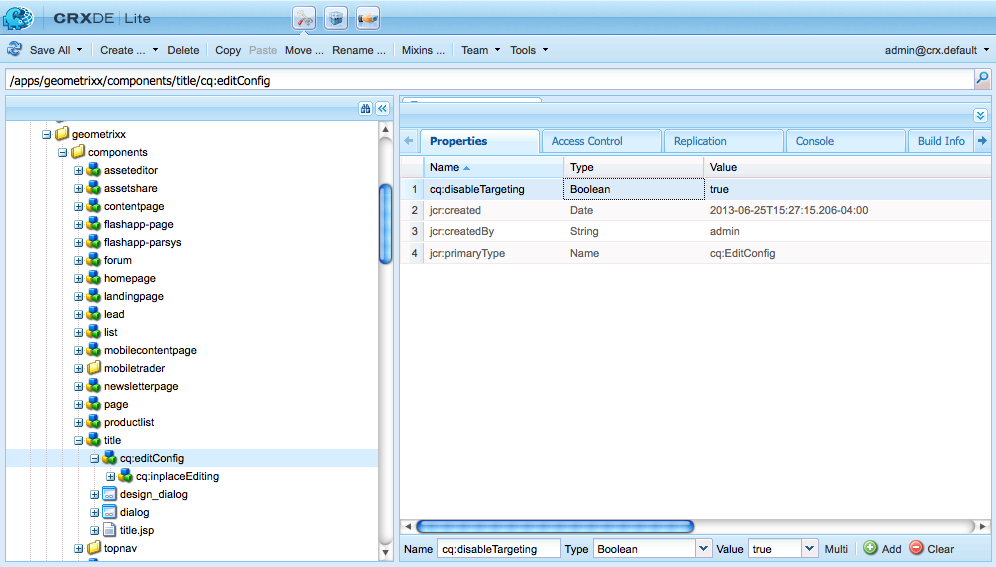
Task: Click the binoculars find icon in tree panel
Action: click(365, 109)
